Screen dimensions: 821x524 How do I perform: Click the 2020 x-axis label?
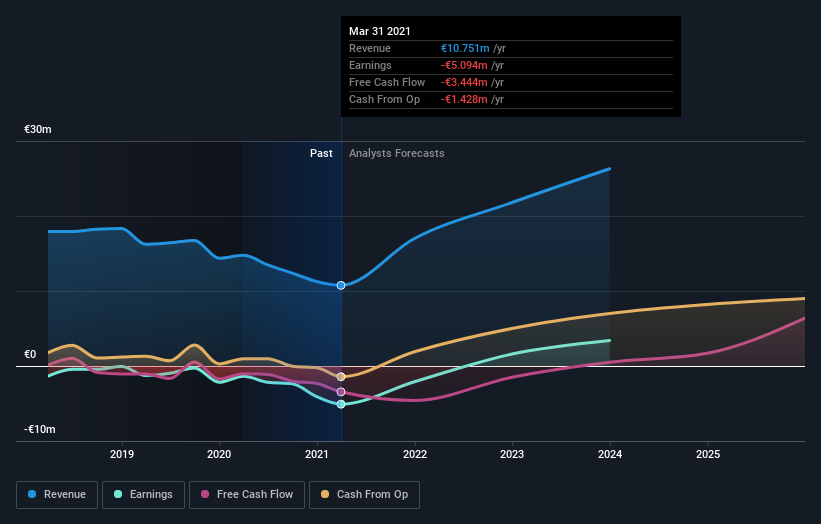click(x=219, y=454)
